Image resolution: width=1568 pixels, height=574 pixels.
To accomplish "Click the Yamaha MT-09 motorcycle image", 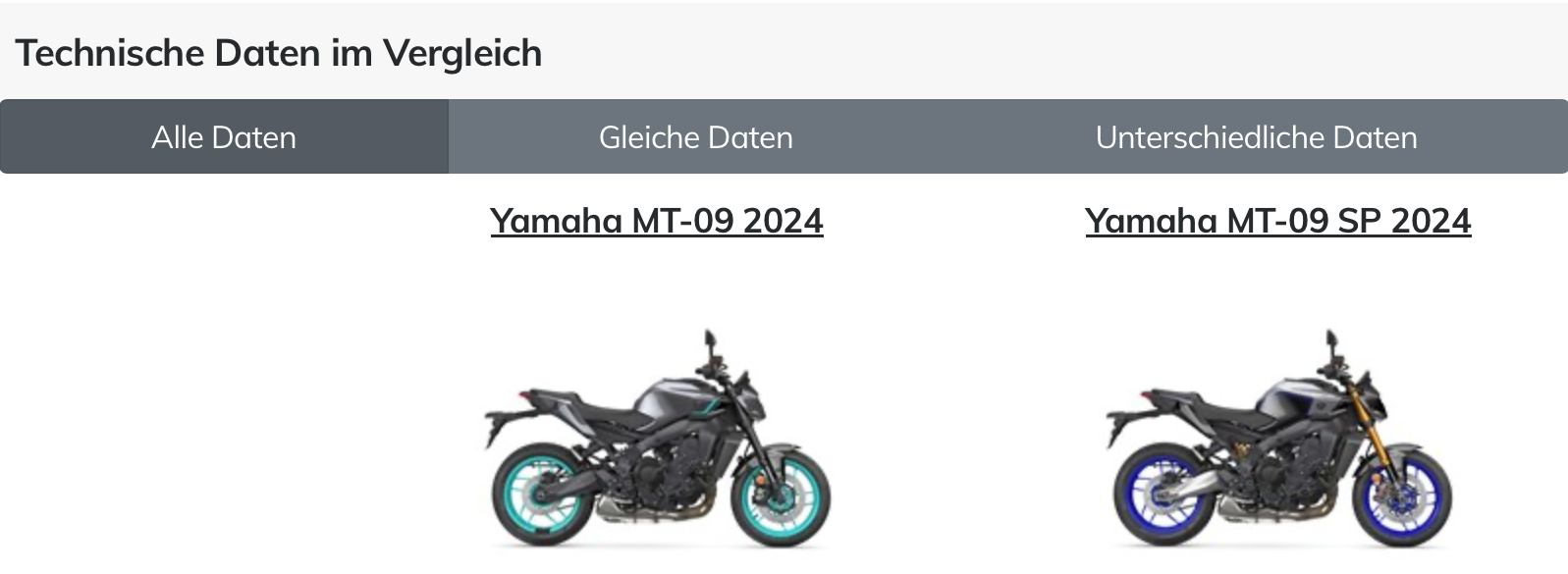I will pos(657,439).
